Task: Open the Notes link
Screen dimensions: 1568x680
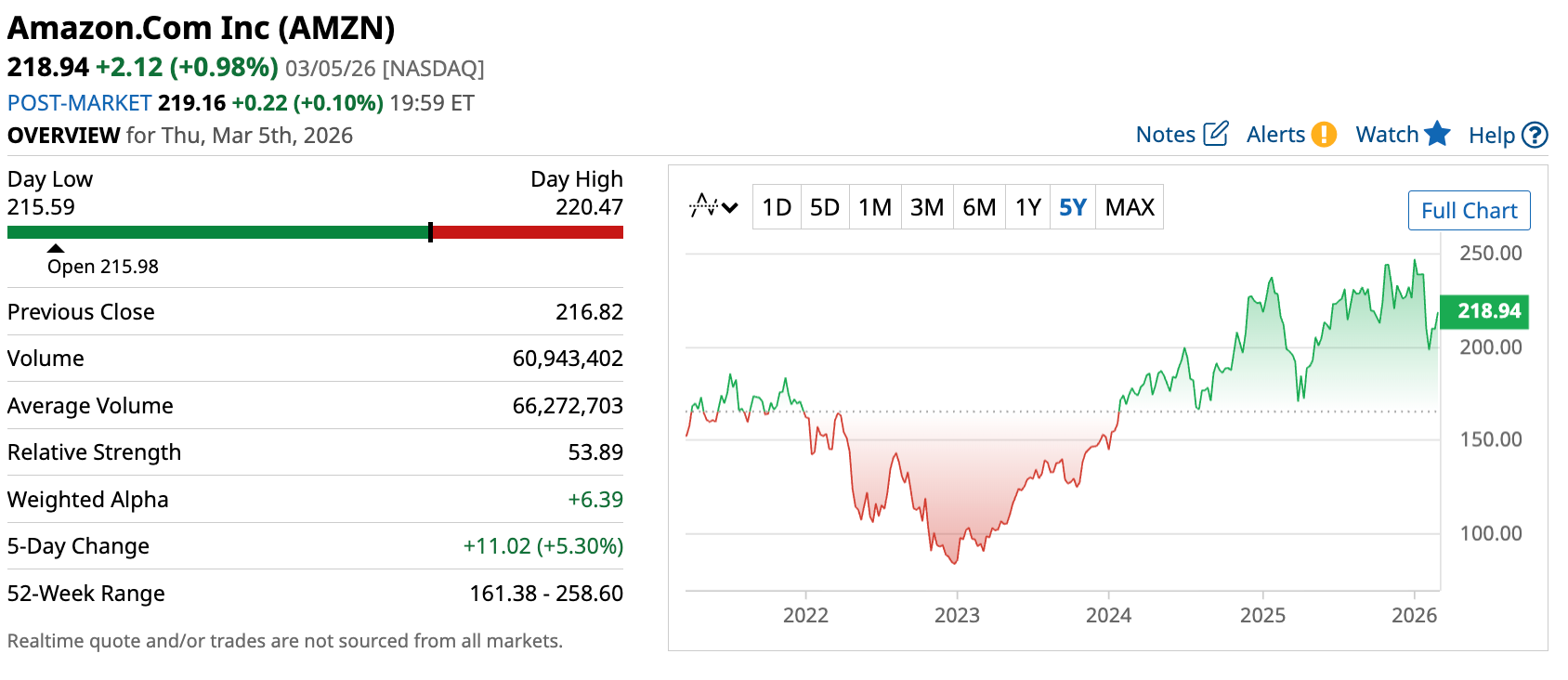Action: (x=1165, y=135)
